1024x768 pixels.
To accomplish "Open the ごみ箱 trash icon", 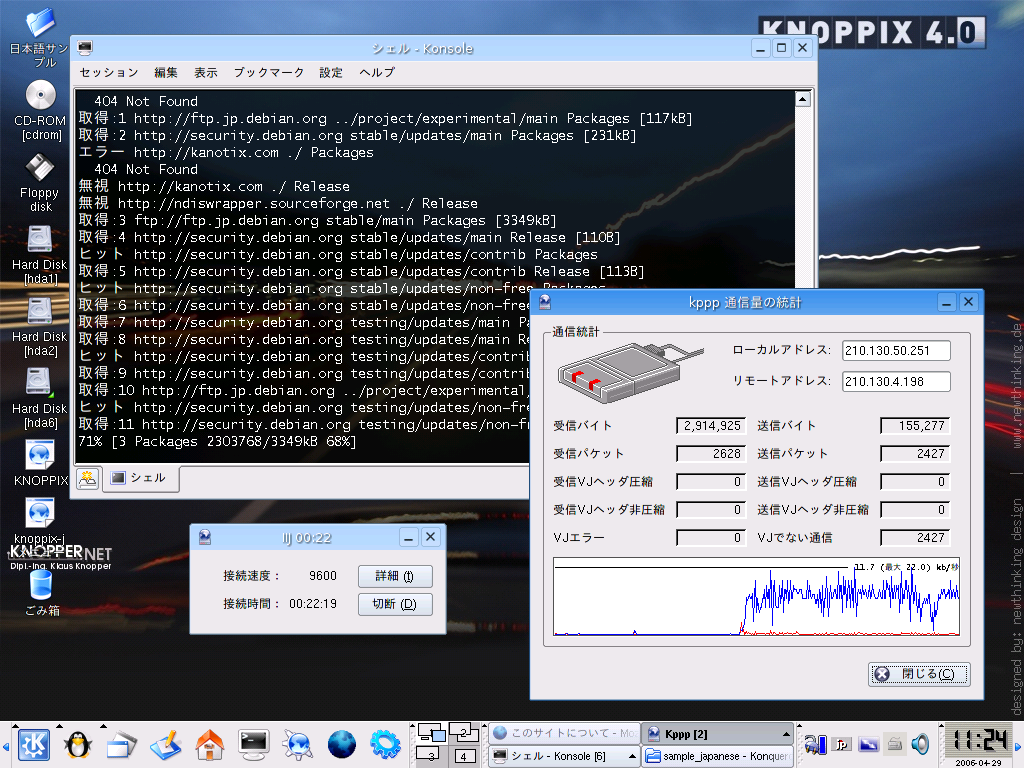I will pos(41,593).
